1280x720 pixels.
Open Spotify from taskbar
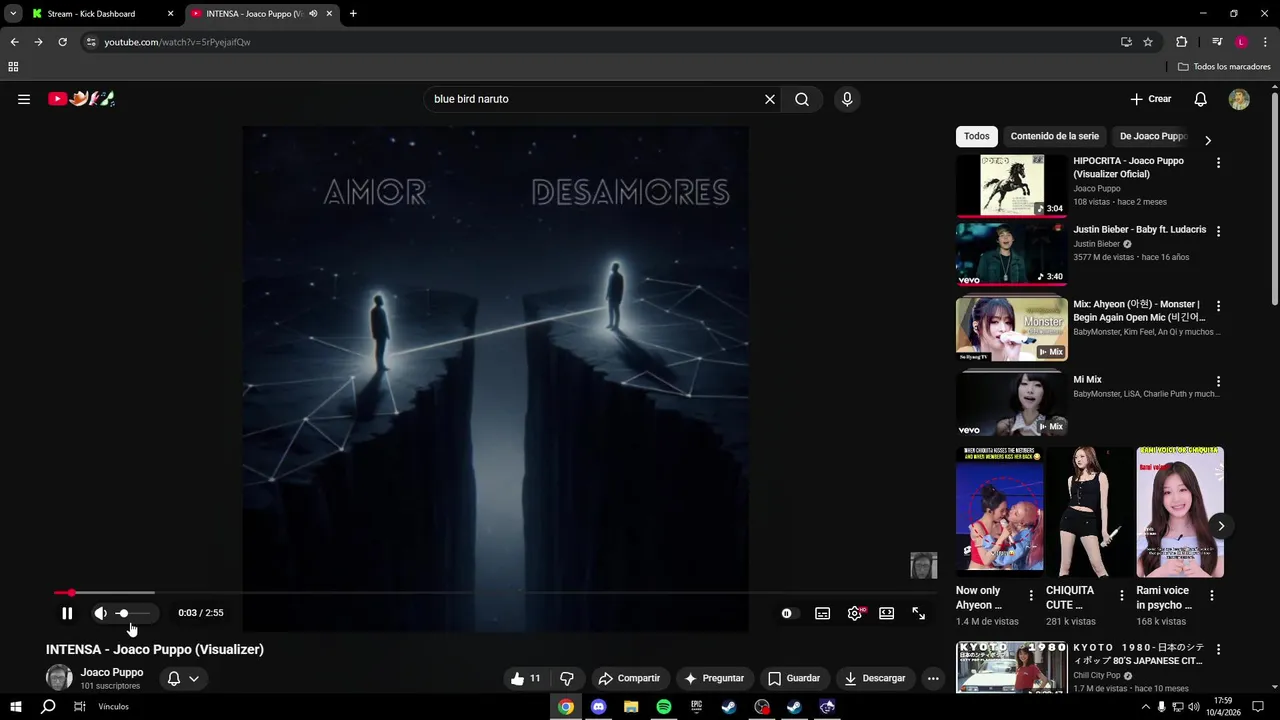(x=664, y=706)
